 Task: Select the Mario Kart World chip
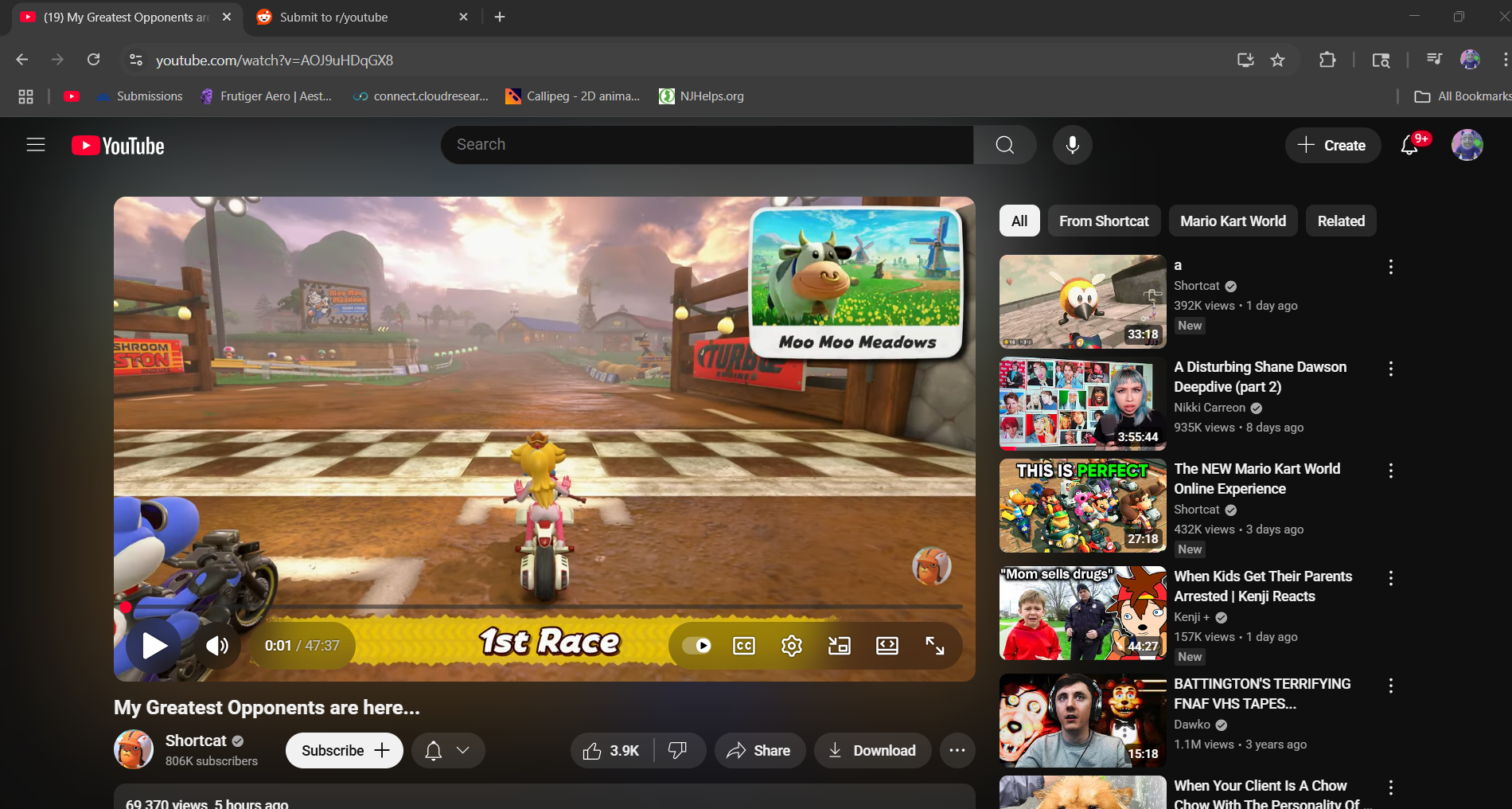[1233, 221]
